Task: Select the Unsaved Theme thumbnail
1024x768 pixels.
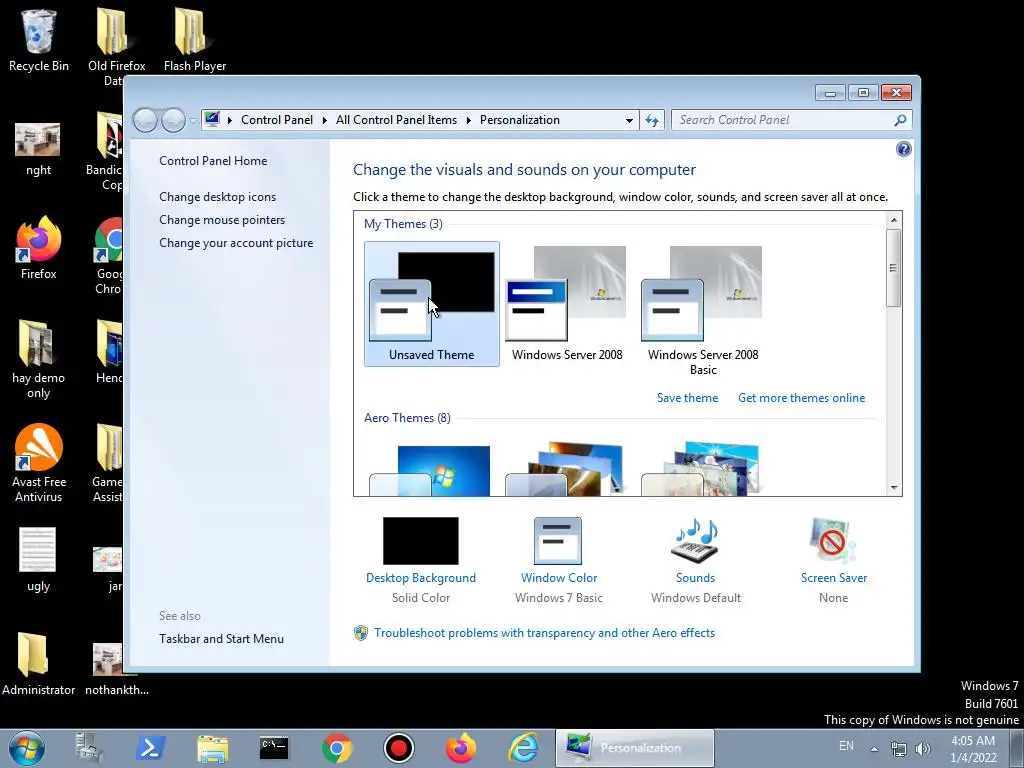Action: point(432,304)
